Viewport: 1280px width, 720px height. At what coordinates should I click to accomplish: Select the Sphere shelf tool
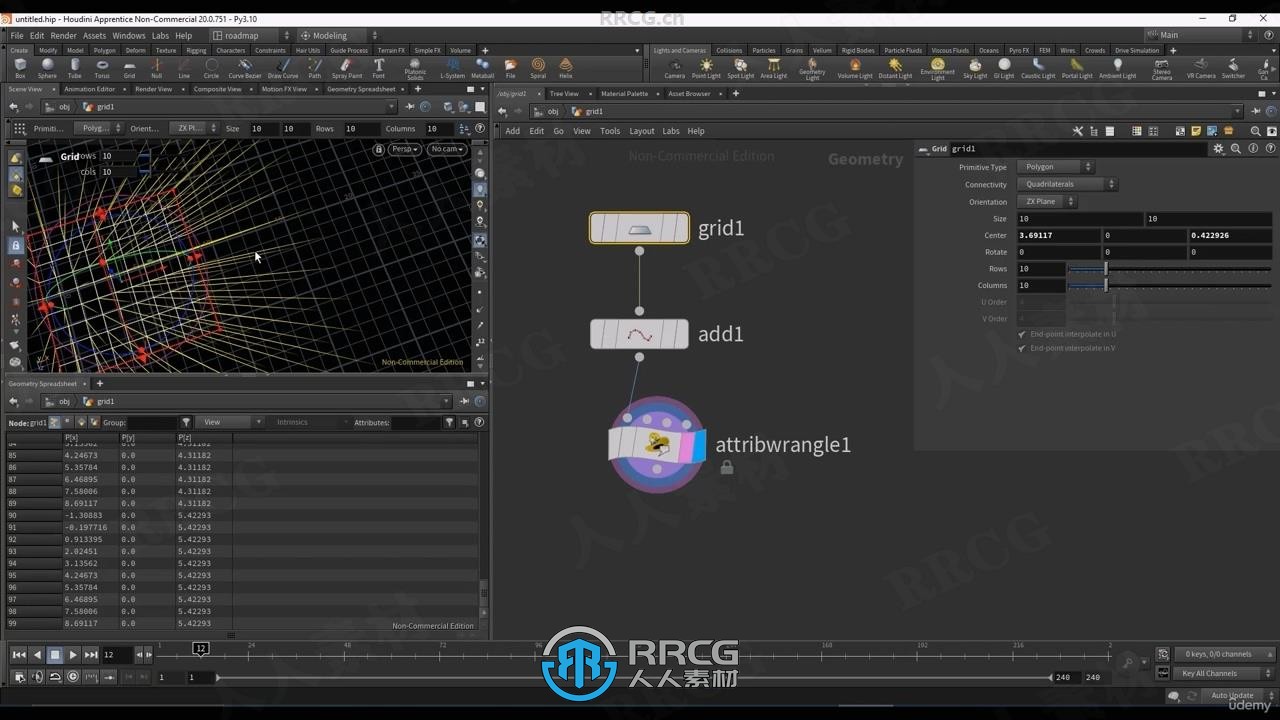click(47, 68)
